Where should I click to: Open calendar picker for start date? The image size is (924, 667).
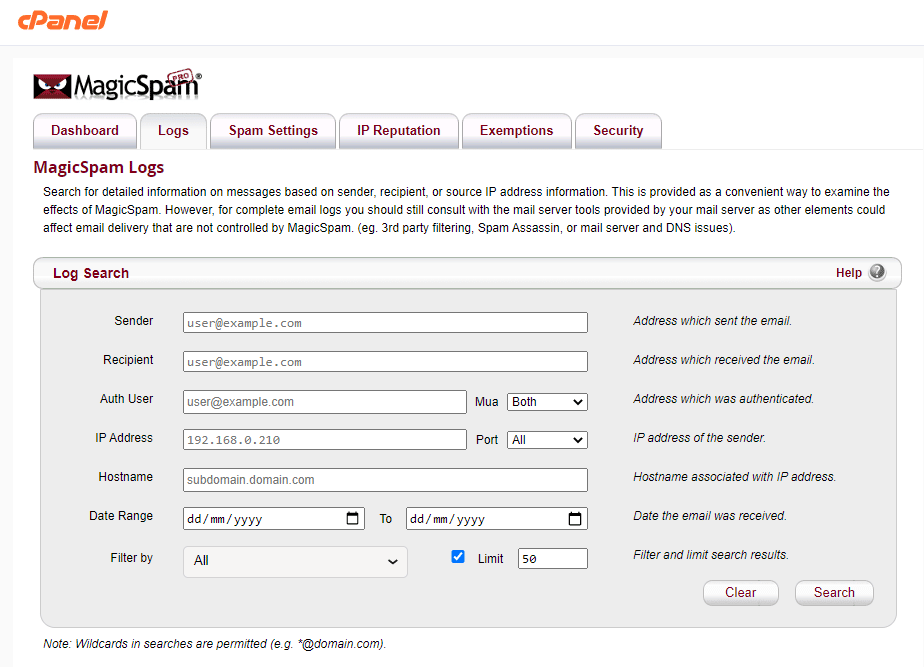(x=352, y=519)
